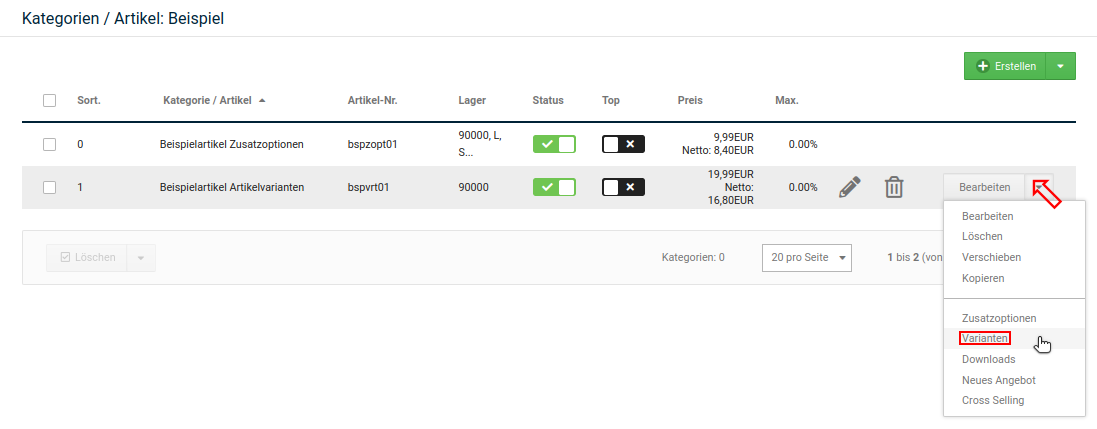Select checkbox for Beispielartikel Zusatzoptionen row
The image size is (1097, 429).
(x=49, y=144)
